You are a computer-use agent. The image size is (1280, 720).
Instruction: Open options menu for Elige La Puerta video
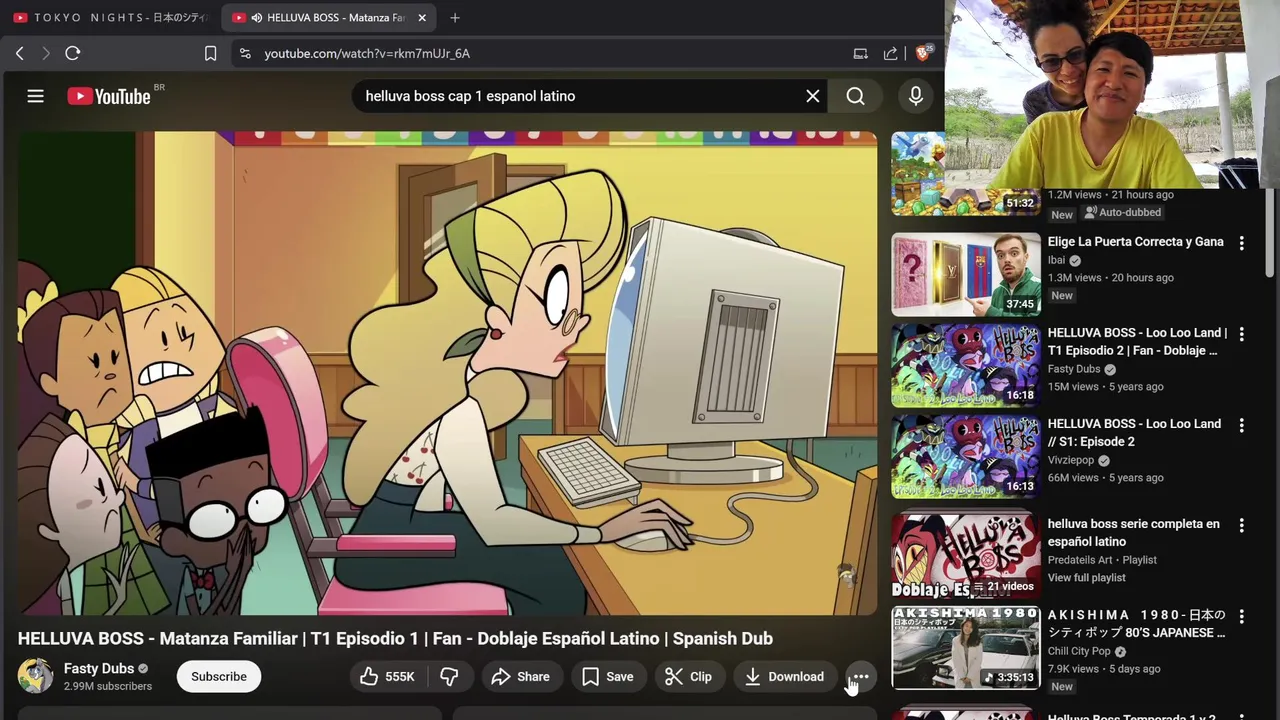1242,243
